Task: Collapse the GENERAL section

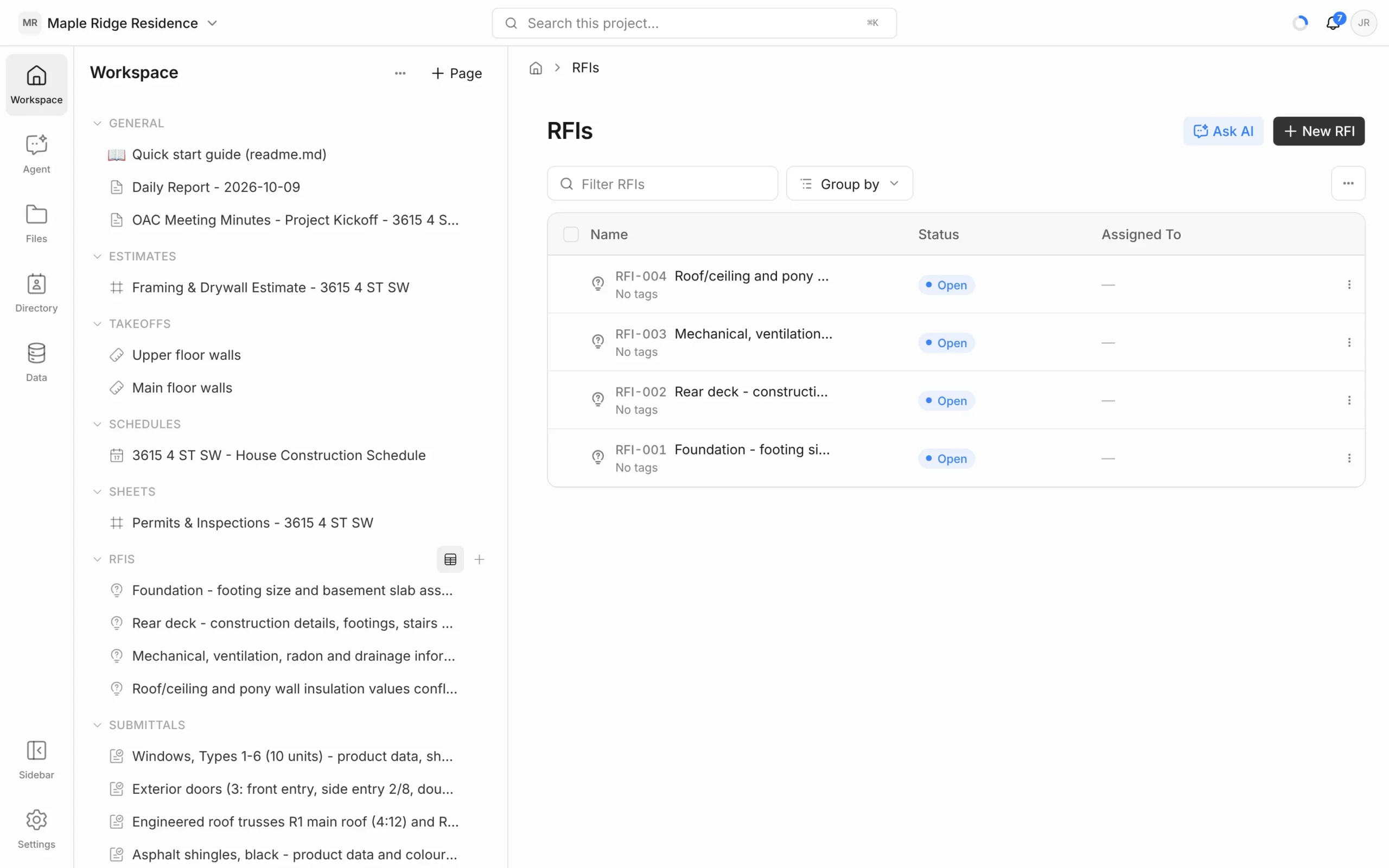Action: point(97,124)
